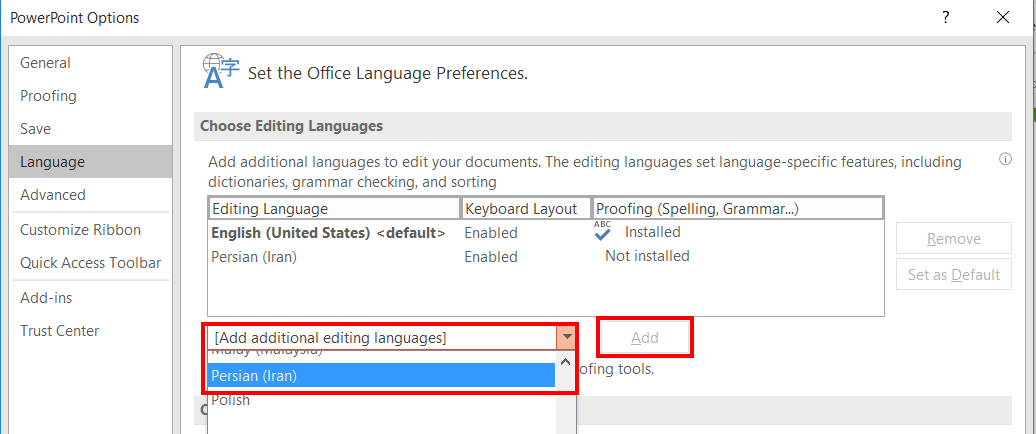Viewport: 1036px width, 434px height.
Task: Open the Save options category
Action: coord(36,129)
